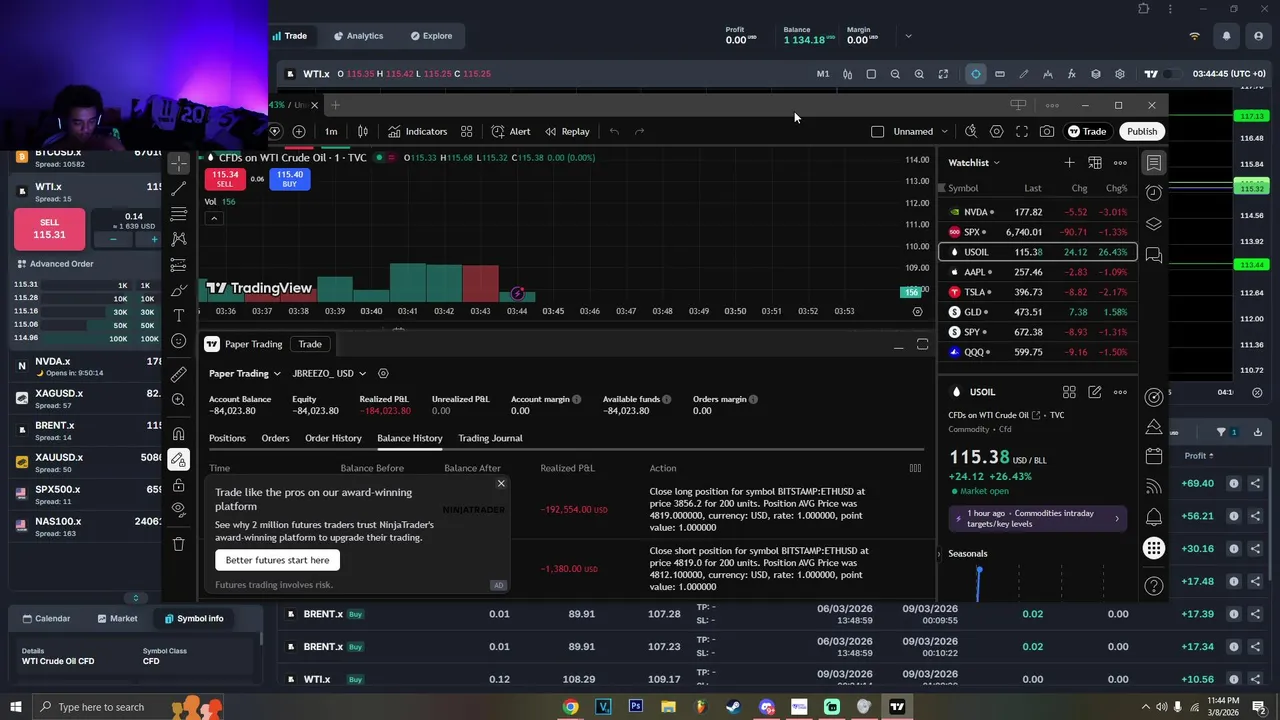The width and height of the screenshot is (1280, 720).
Task: Open the Indicators dialog
Action: click(x=417, y=131)
